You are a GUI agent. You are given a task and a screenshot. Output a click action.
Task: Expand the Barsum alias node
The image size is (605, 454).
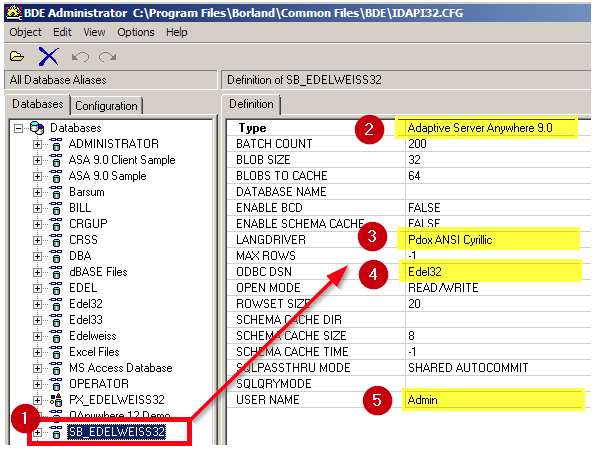click(37, 192)
